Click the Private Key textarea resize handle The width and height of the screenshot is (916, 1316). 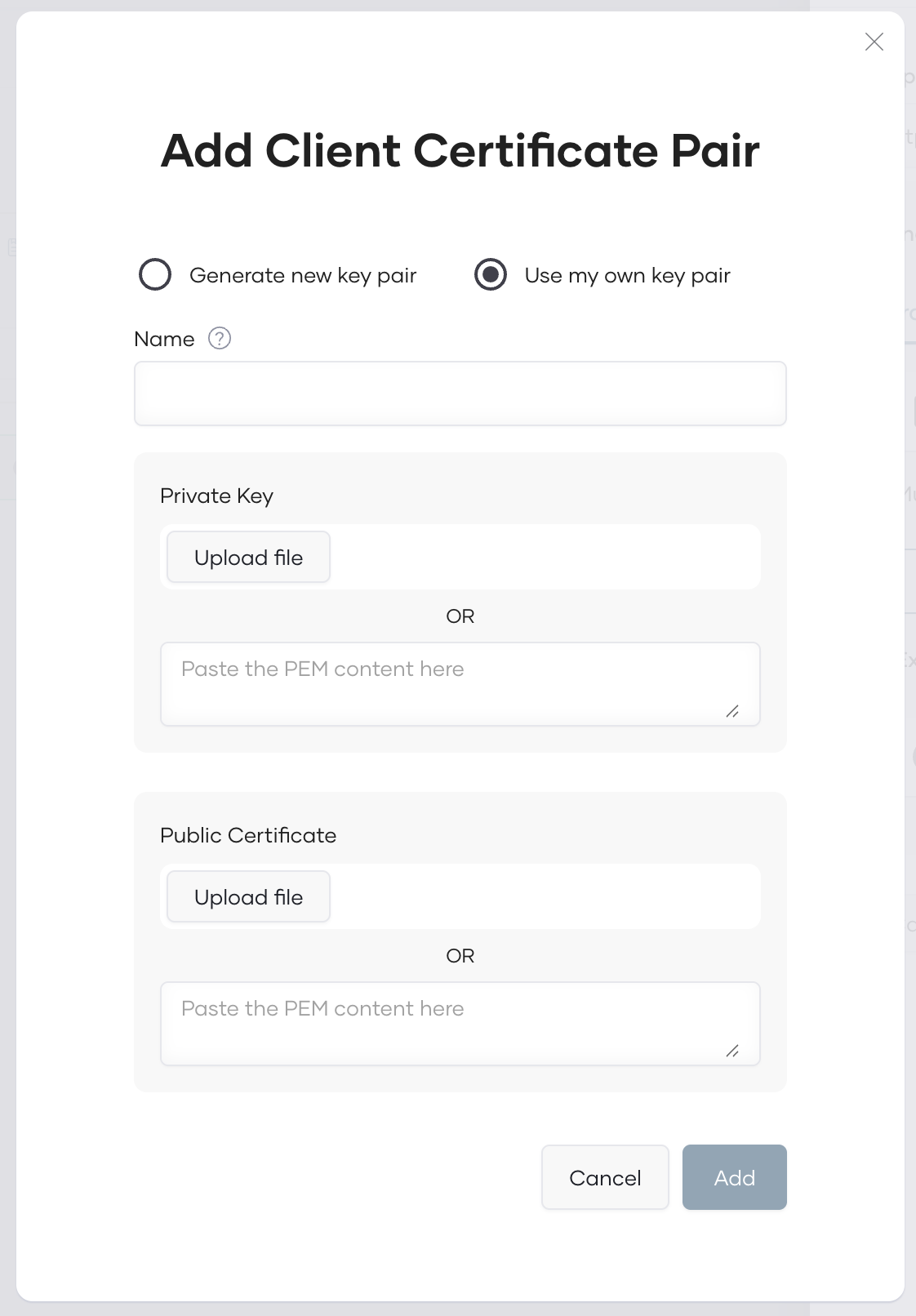pos(732,712)
